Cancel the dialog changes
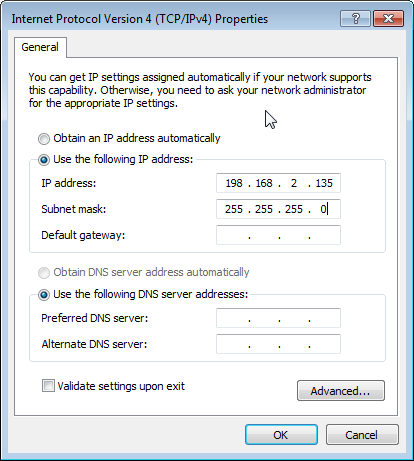Image resolution: width=414 pixels, height=461 pixels. click(x=362, y=435)
